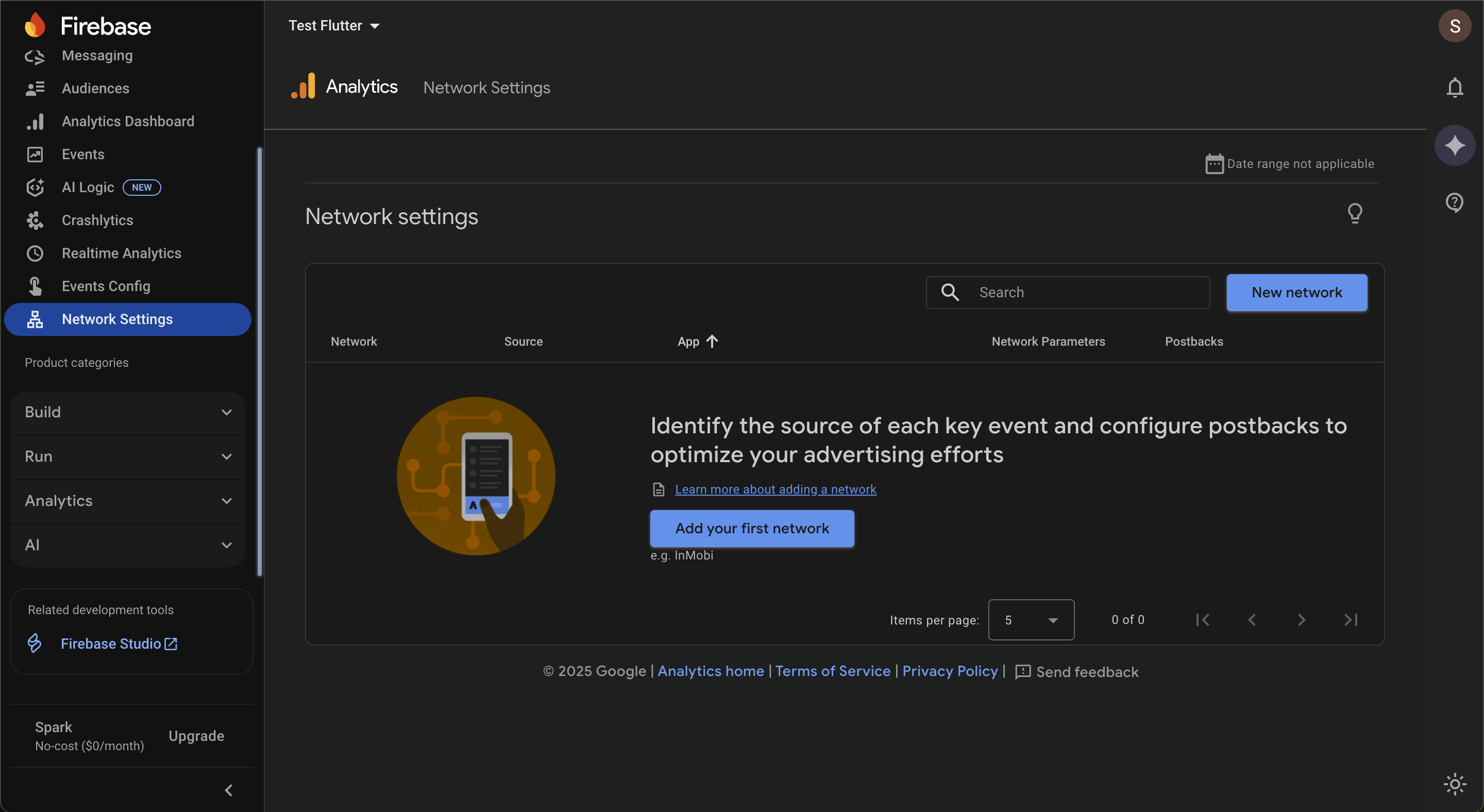Select Realtime Analytics in the sidebar
1484x812 pixels.
point(121,253)
